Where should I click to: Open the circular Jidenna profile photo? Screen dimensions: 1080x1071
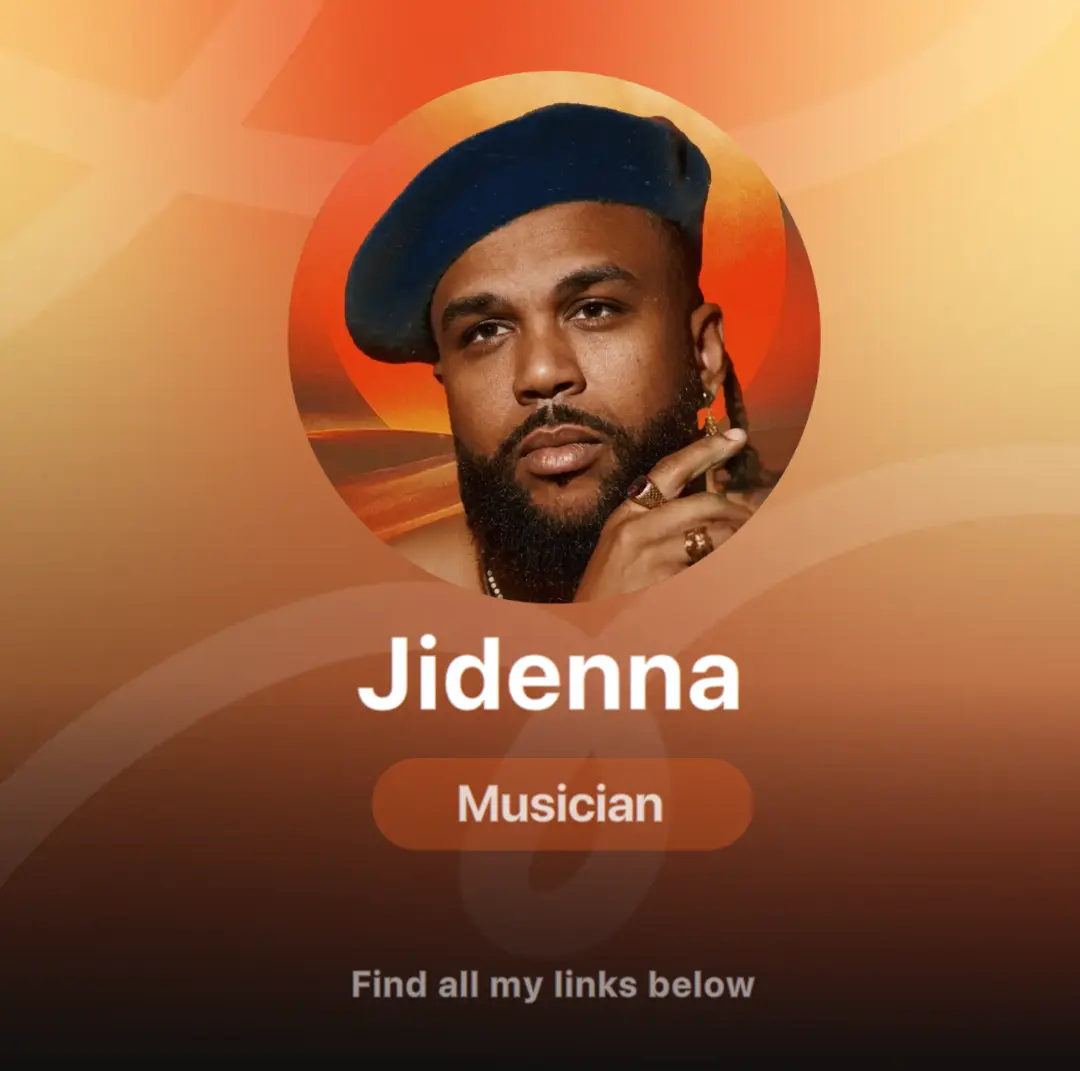(x=554, y=337)
